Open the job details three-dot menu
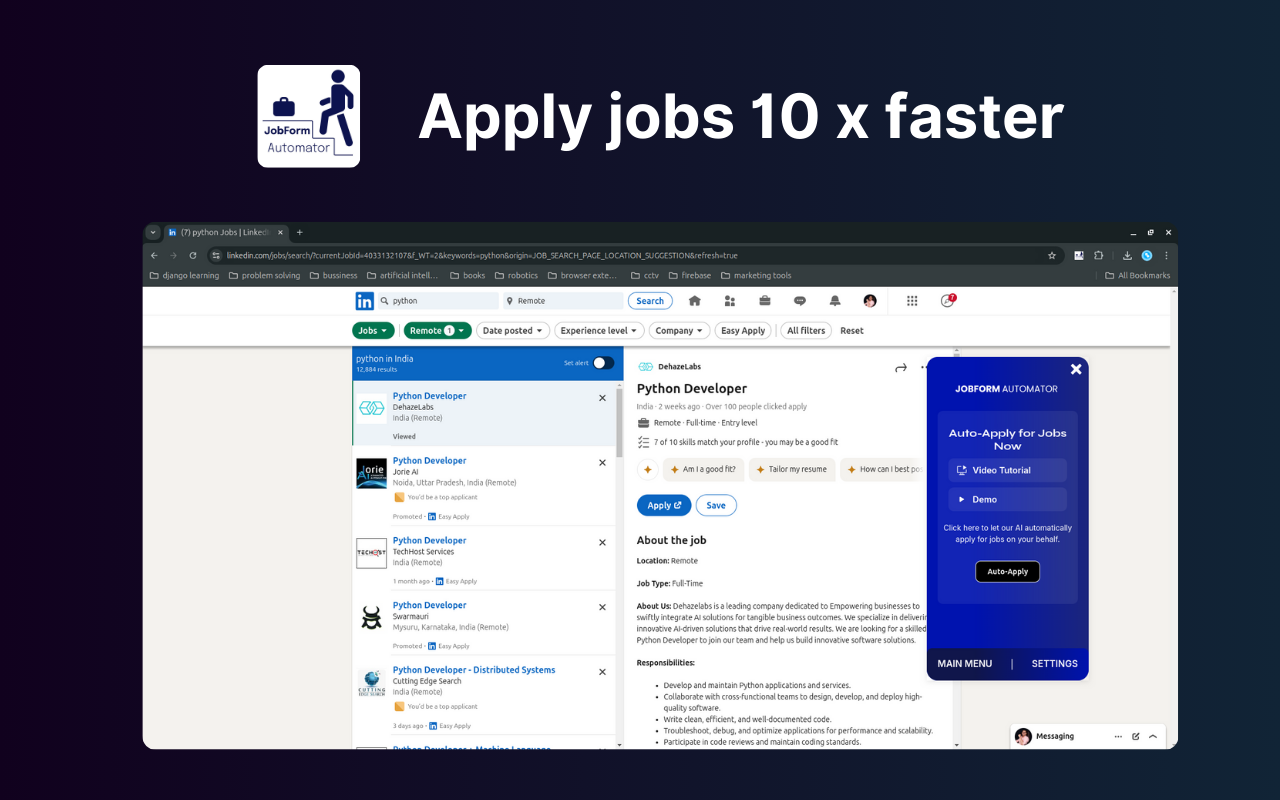Viewport: 1280px width, 800px height. click(x=924, y=368)
